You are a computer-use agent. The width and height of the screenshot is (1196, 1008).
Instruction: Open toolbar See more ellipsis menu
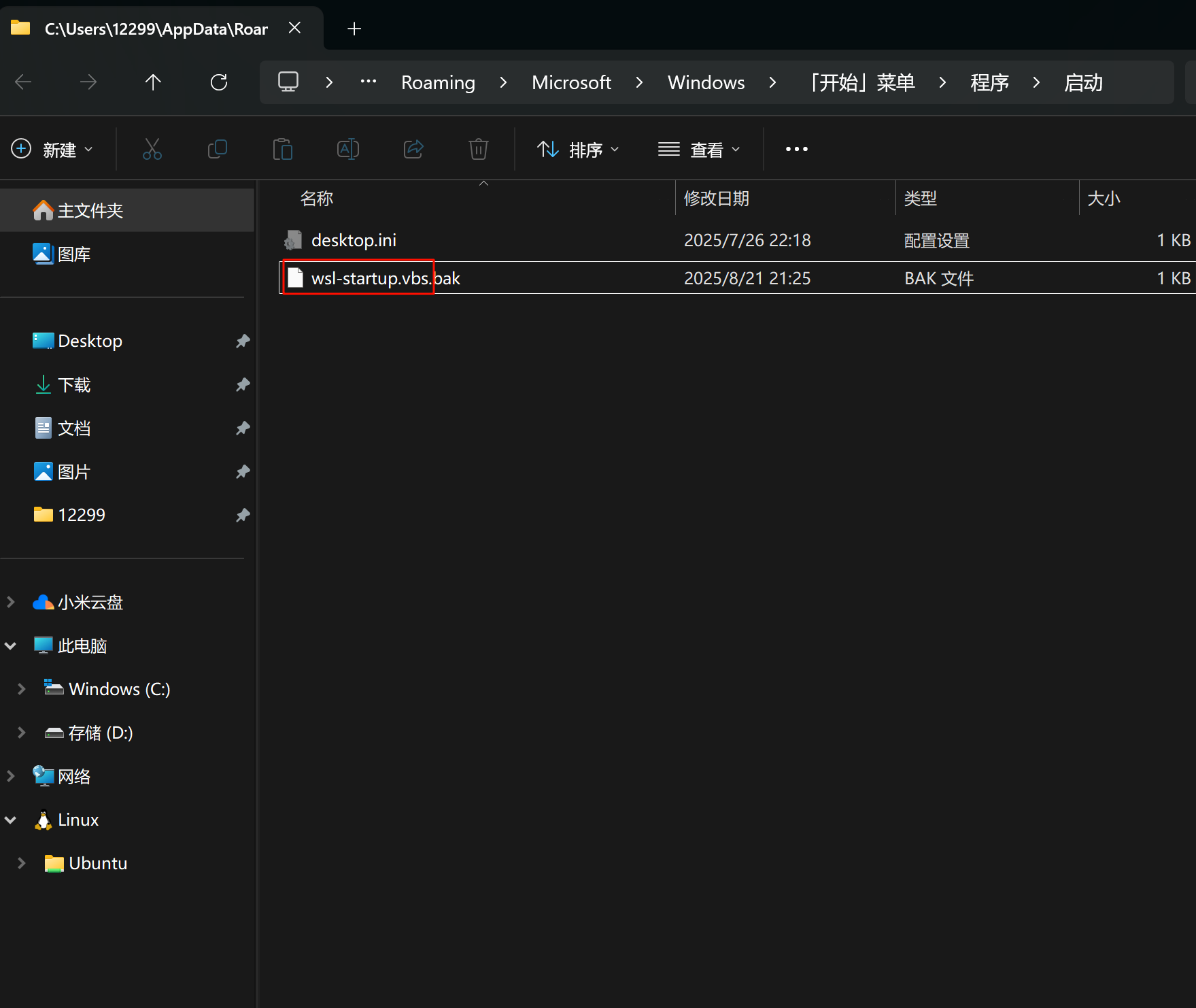(x=796, y=149)
